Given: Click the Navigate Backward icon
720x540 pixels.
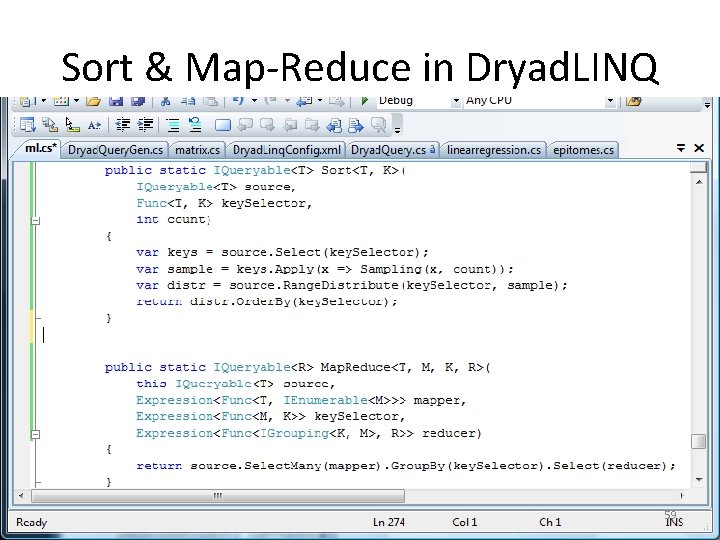Looking at the screenshot, I should [304, 101].
